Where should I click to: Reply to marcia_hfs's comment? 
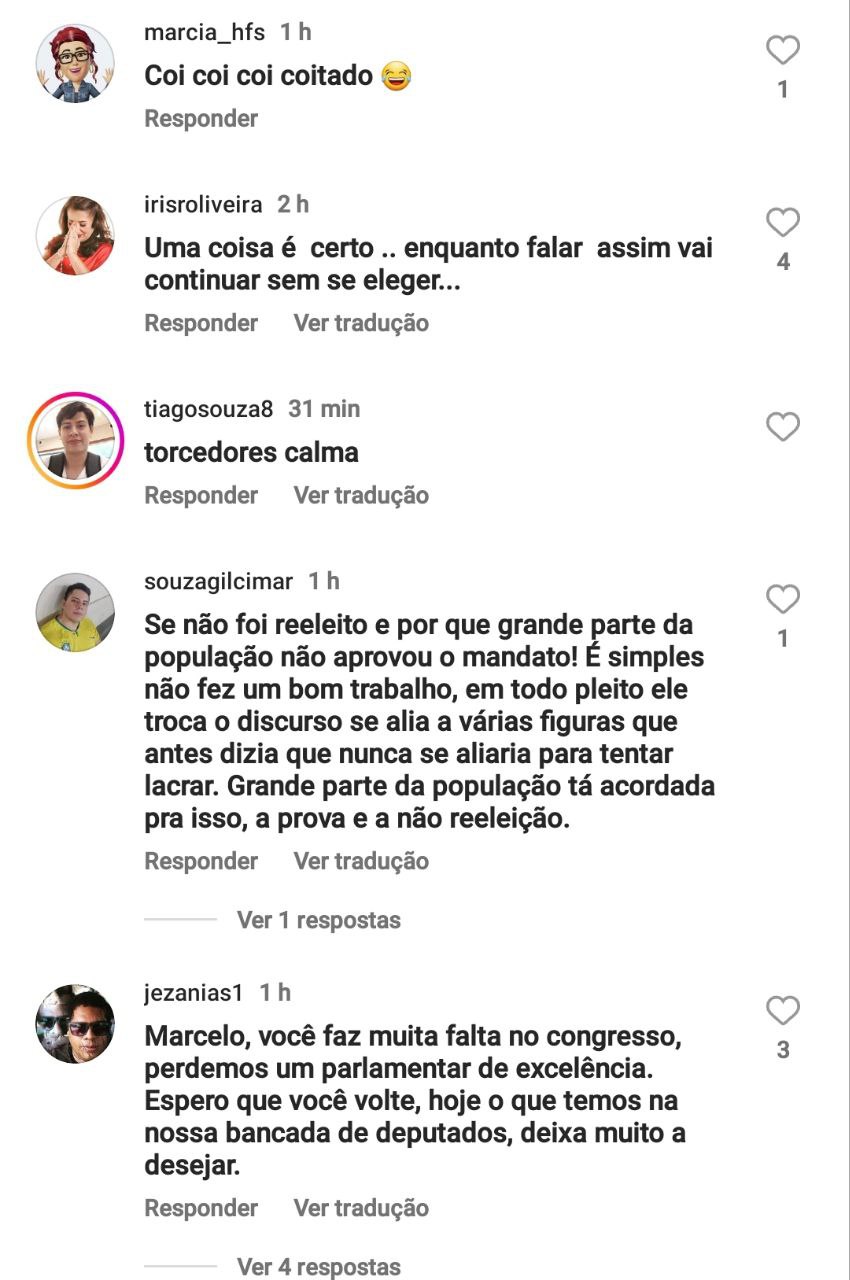201,118
